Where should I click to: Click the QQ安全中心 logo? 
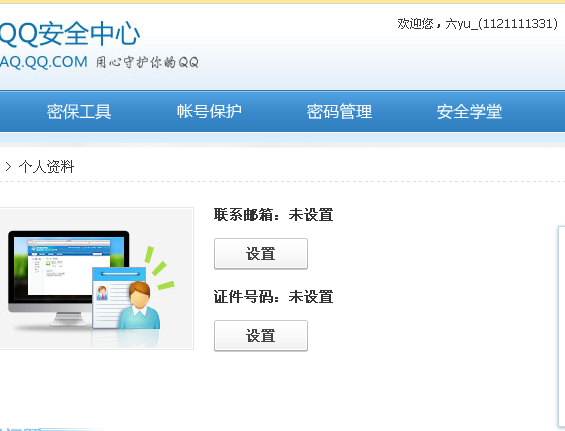(x=70, y=34)
